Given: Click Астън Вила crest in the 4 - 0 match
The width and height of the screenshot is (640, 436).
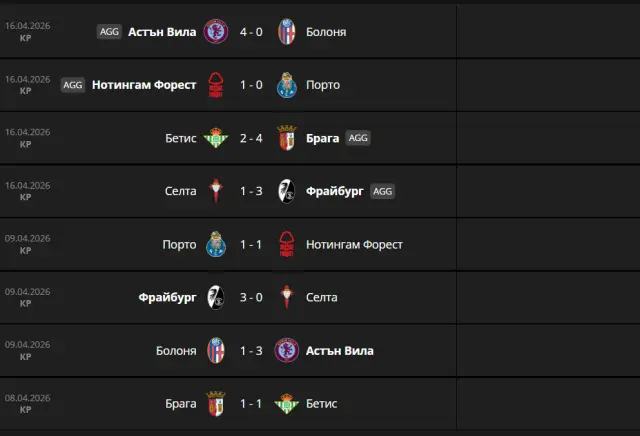Looking at the screenshot, I should pyautogui.click(x=214, y=31).
